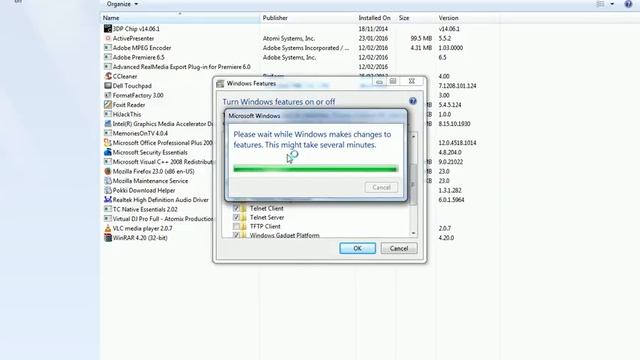This screenshot has height=360, width=640.
Task: Sort programs by Publisher column
Action: coord(308,18)
